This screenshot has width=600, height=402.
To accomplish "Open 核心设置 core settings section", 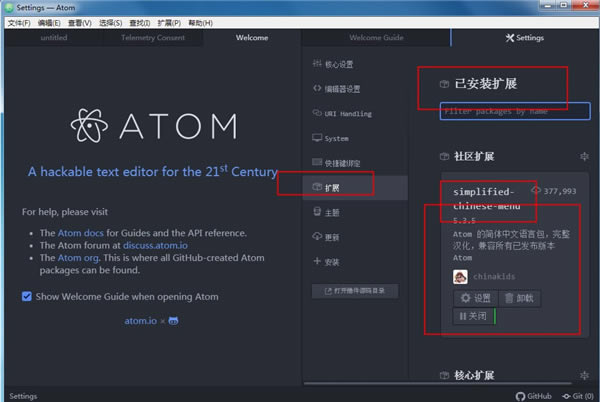I will click(355, 64).
